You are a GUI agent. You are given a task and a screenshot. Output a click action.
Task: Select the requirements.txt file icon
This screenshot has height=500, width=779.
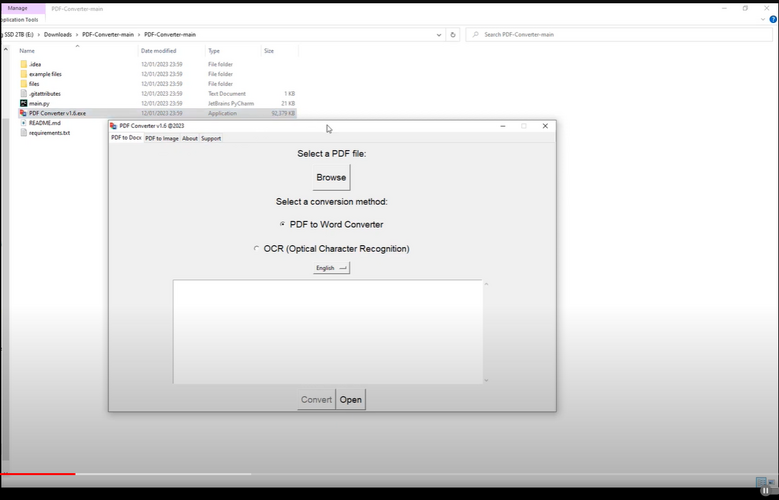(24, 133)
